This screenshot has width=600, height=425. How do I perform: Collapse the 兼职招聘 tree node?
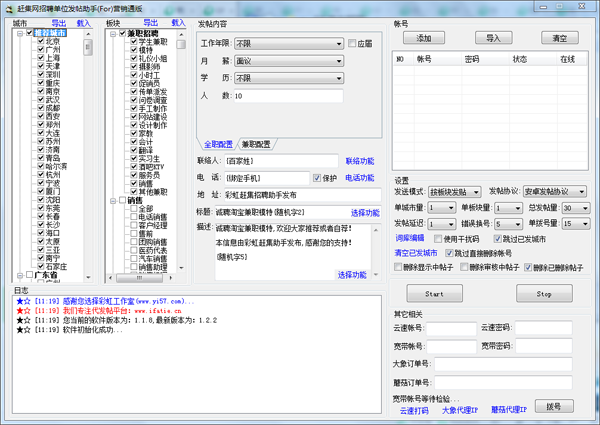pos(113,34)
